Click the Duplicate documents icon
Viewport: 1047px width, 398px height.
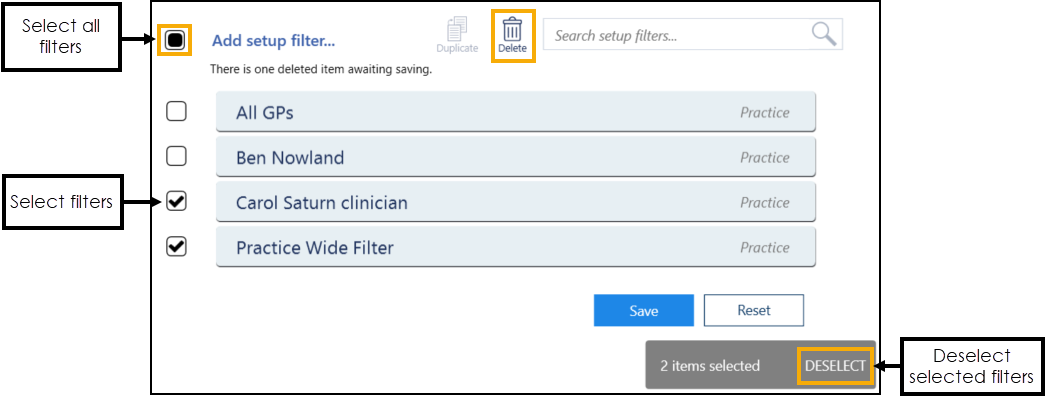click(x=457, y=29)
